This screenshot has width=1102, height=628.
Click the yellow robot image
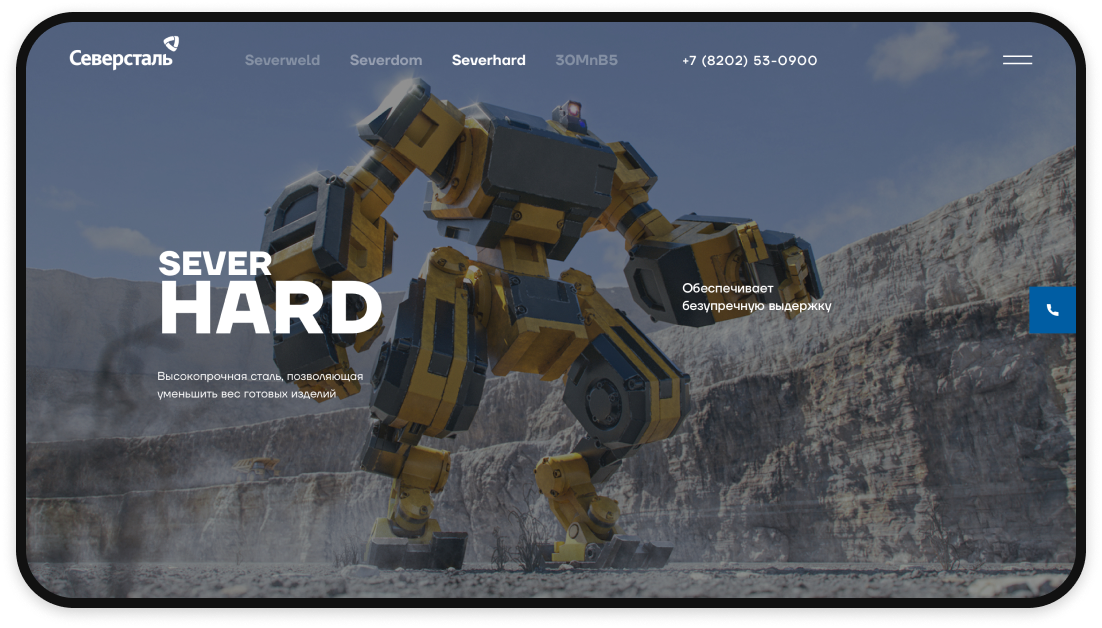click(x=541, y=323)
